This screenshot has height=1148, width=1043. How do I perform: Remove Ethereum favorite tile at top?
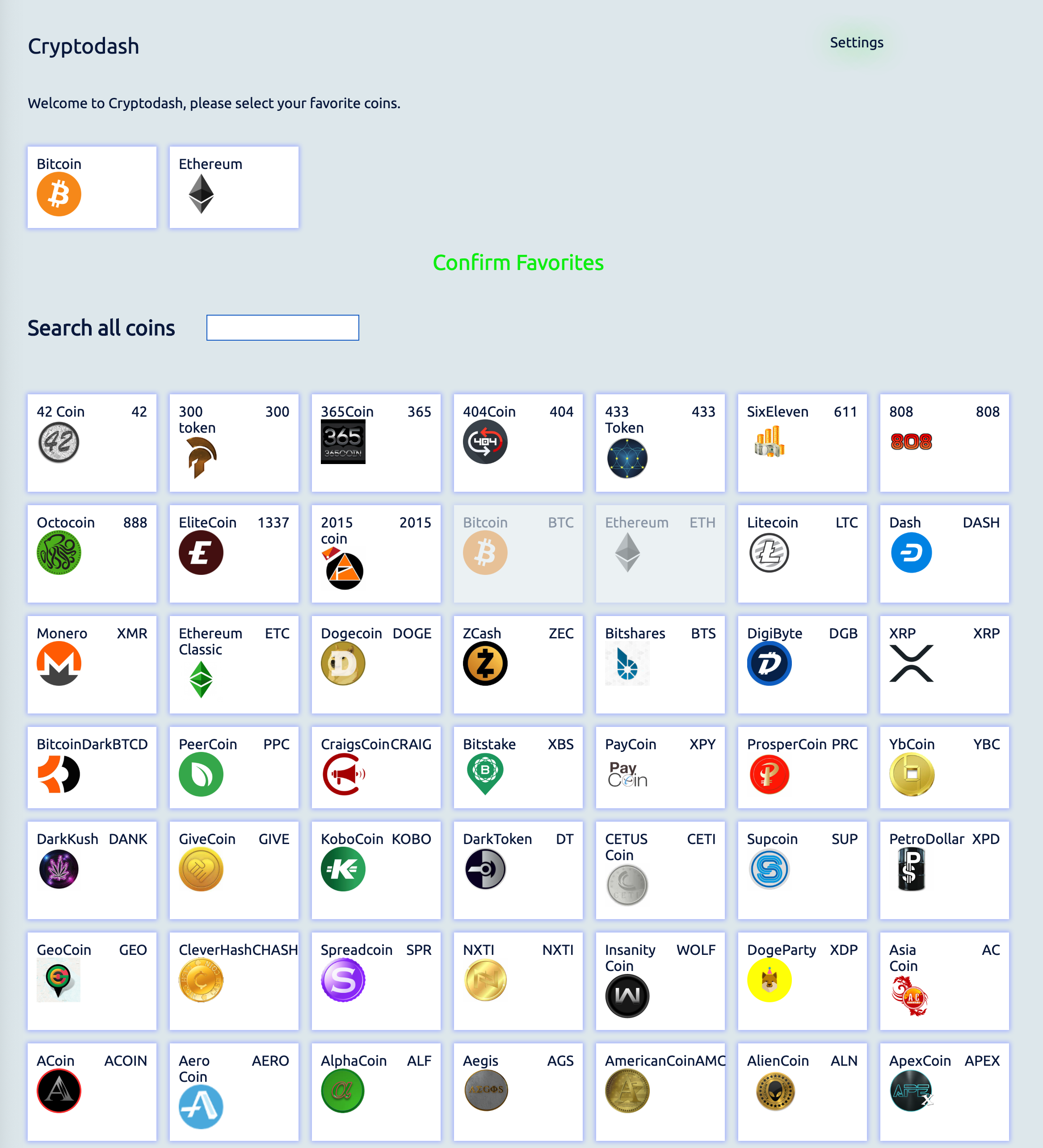click(234, 187)
